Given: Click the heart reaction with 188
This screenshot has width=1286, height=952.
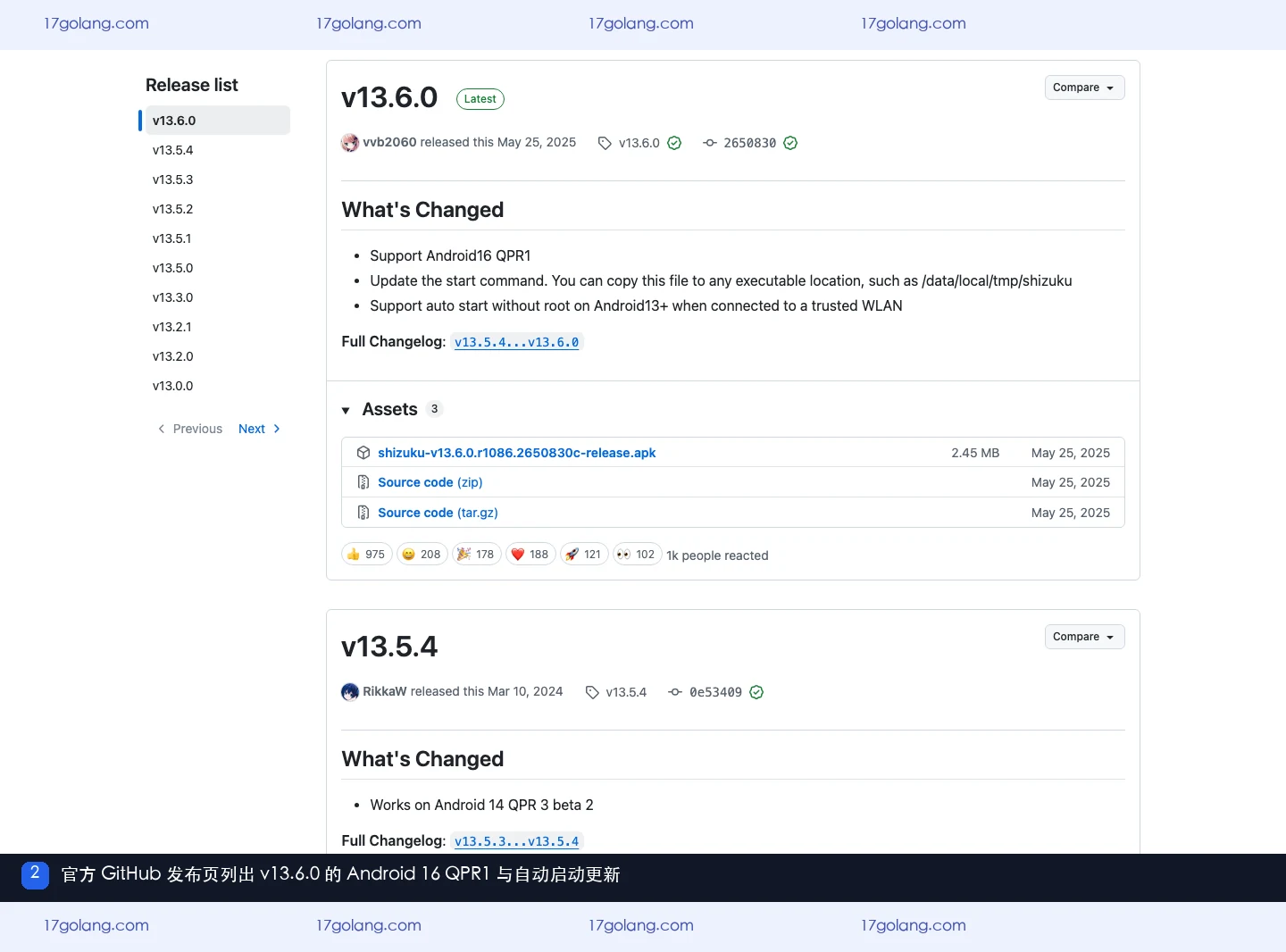Looking at the screenshot, I should pos(530,555).
